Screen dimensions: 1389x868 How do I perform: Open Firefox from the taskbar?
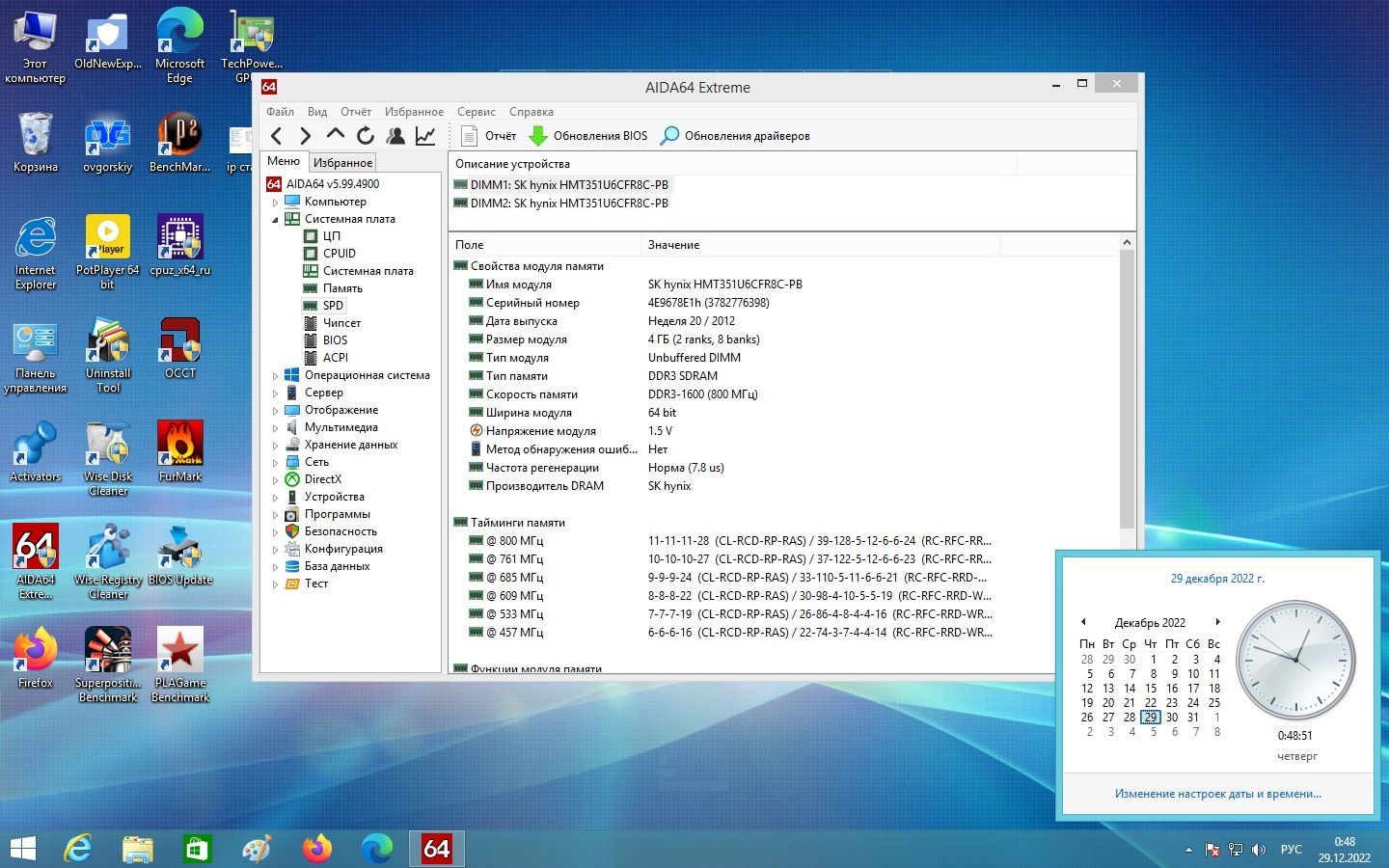click(317, 849)
